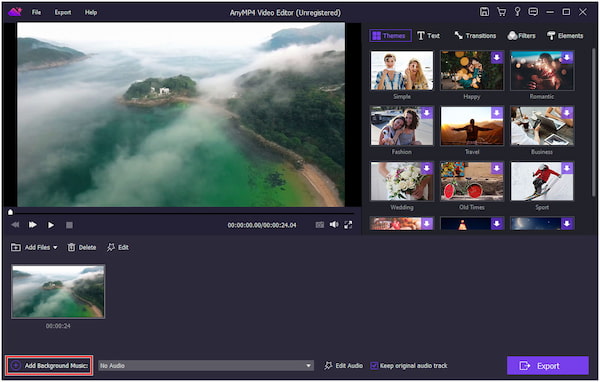600x382 pixels.
Task: Click the save project icon in title bar
Action: pyautogui.click(x=484, y=12)
